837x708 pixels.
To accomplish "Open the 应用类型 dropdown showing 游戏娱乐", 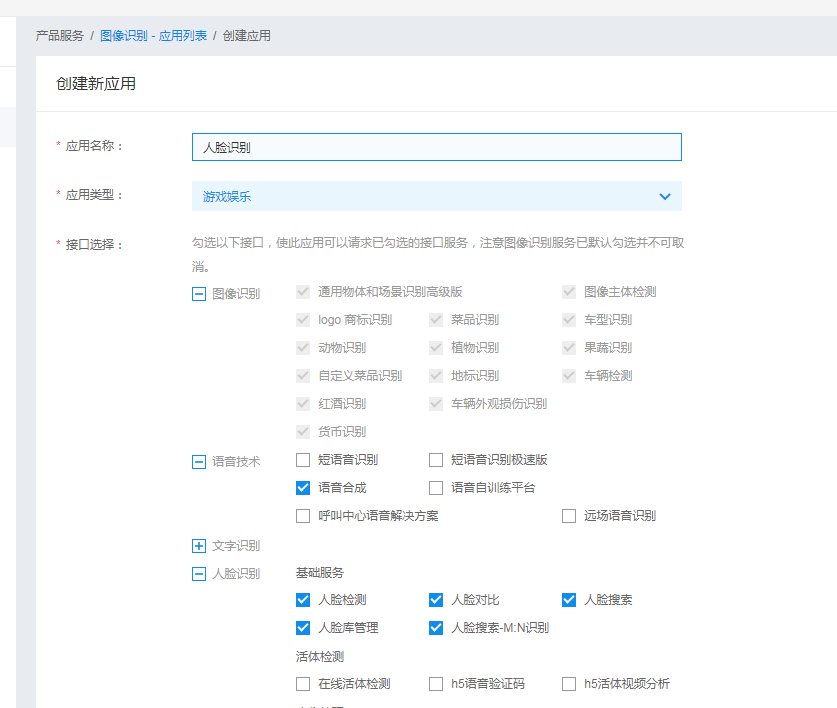I will 437,196.
